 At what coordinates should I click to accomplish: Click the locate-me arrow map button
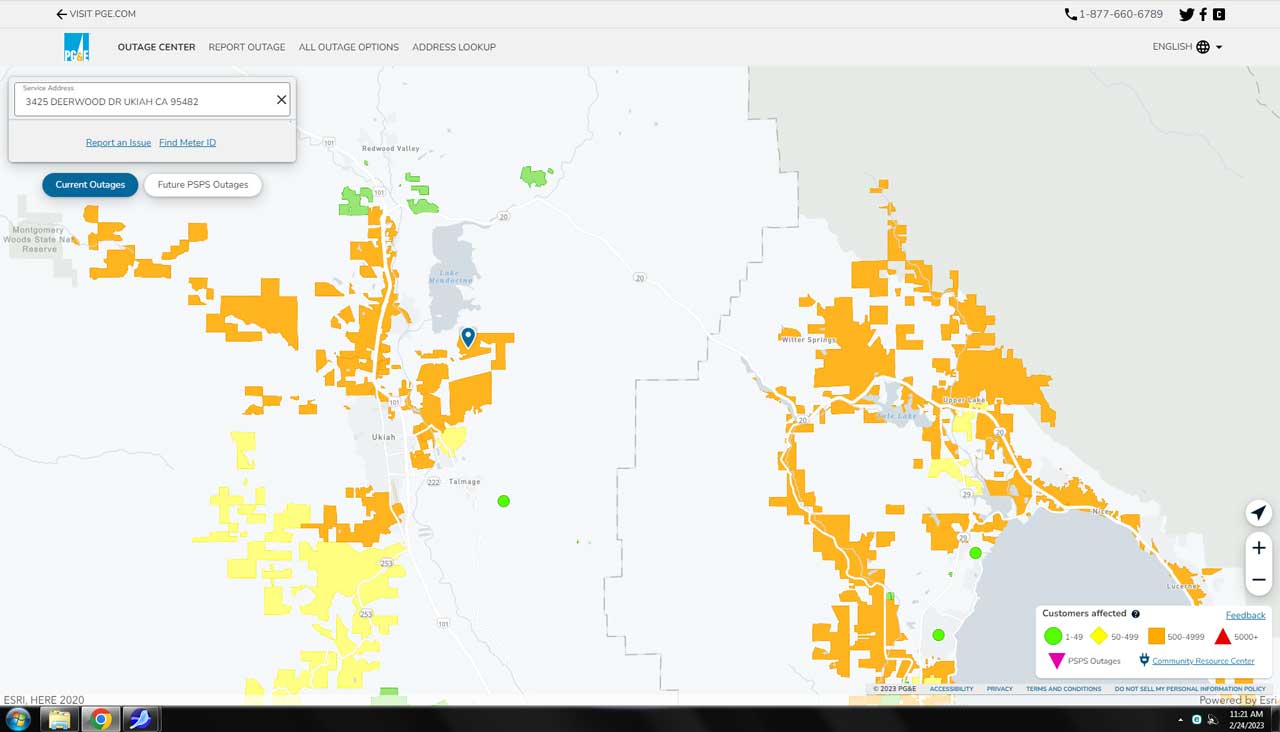pos(1258,513)
